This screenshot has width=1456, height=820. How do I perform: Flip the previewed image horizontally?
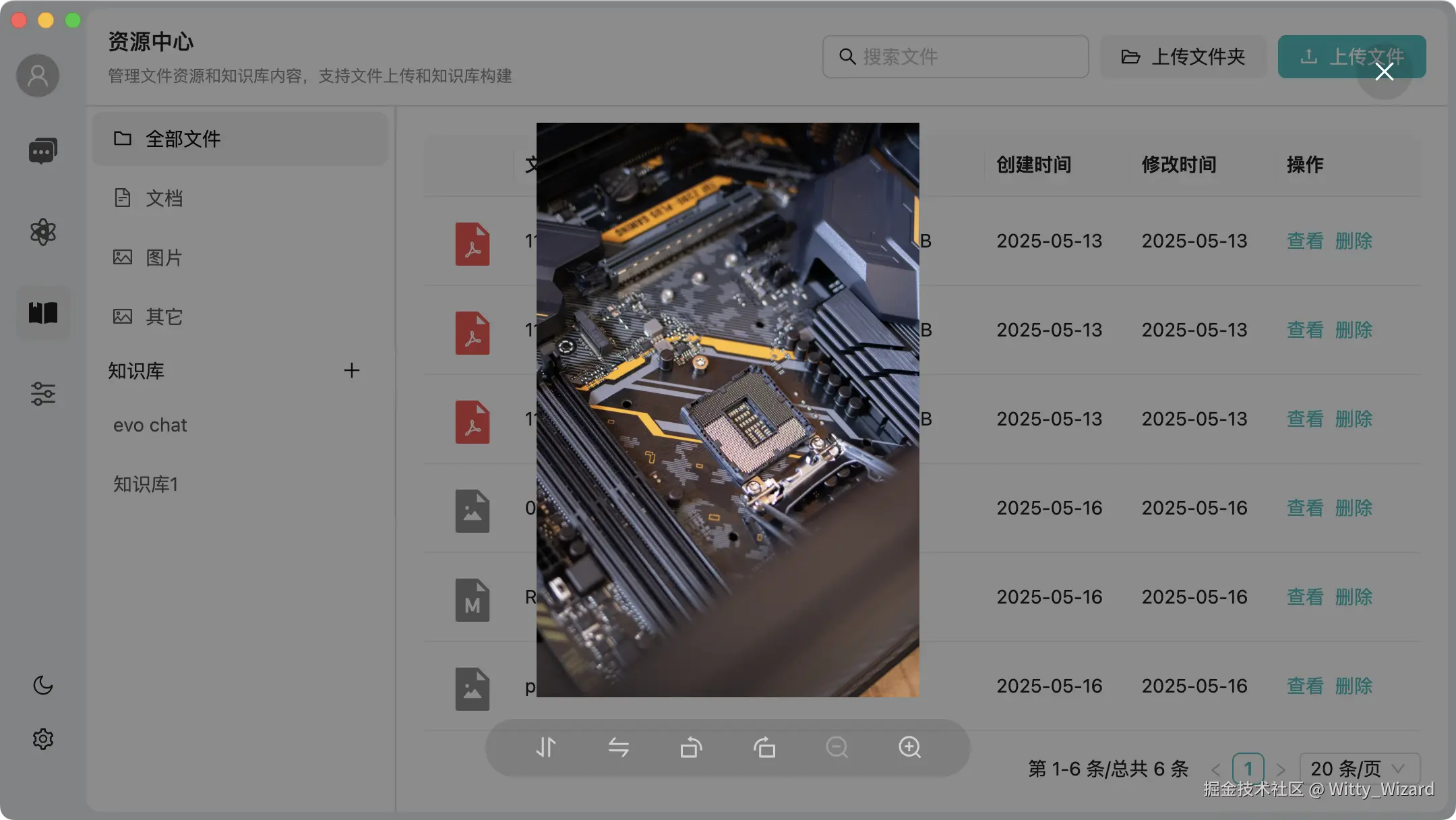(617, 748)
